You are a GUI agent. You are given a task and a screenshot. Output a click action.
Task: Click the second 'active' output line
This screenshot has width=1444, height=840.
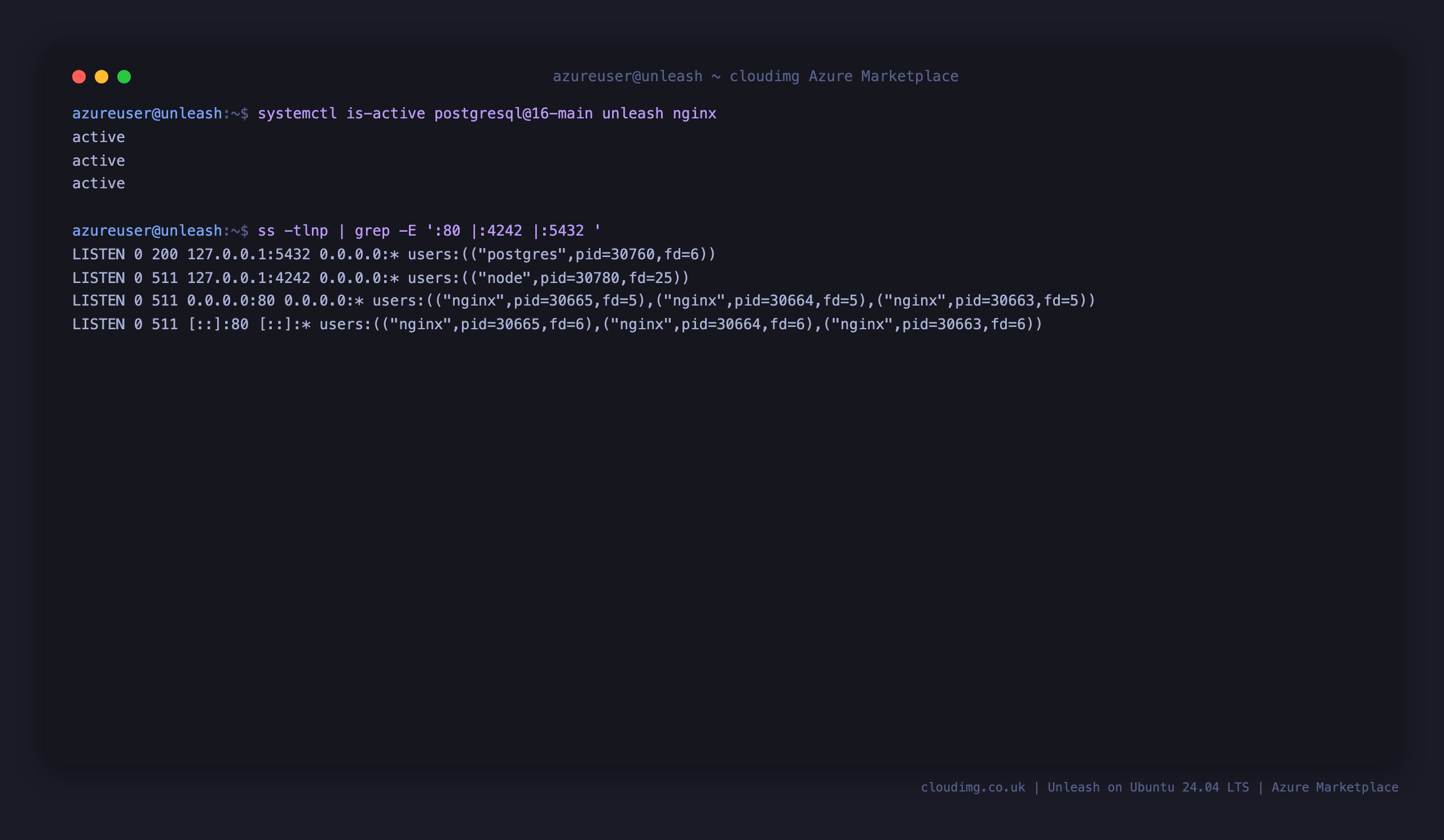(99, 161)
